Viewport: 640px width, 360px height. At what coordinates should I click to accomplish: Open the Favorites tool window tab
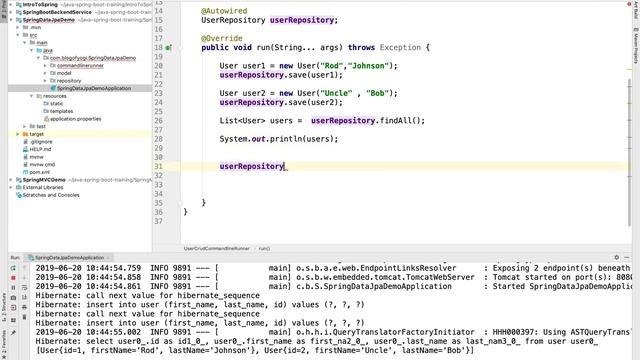pos(4,343)
